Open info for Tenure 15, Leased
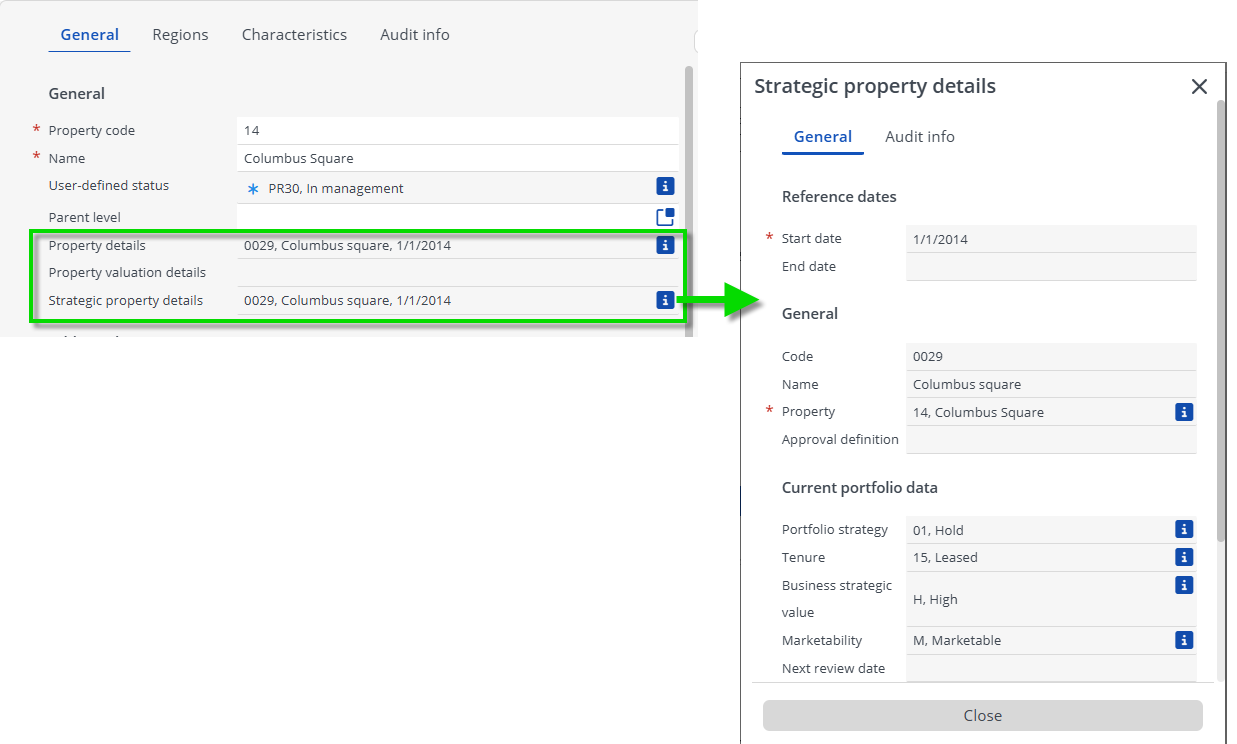This screenshot has width=1237, height=744. (x=1184, y=557)
